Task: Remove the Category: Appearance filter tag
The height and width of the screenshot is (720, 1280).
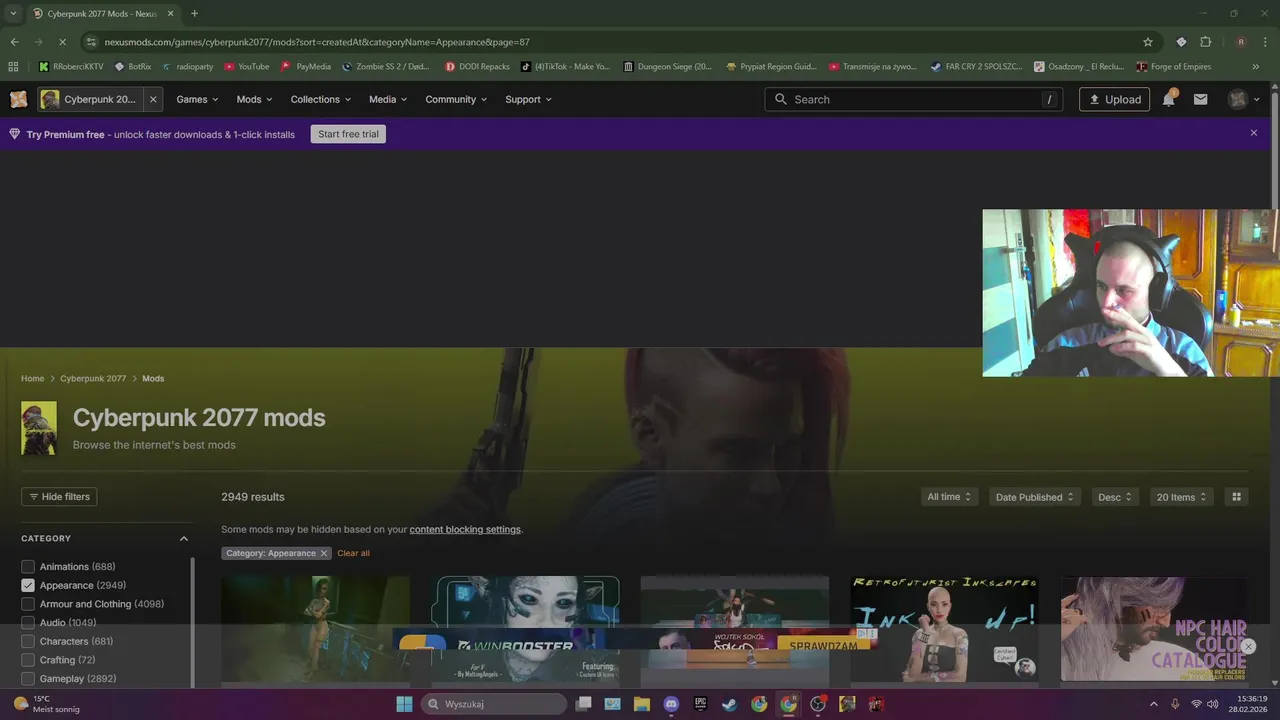Action: 323,553
